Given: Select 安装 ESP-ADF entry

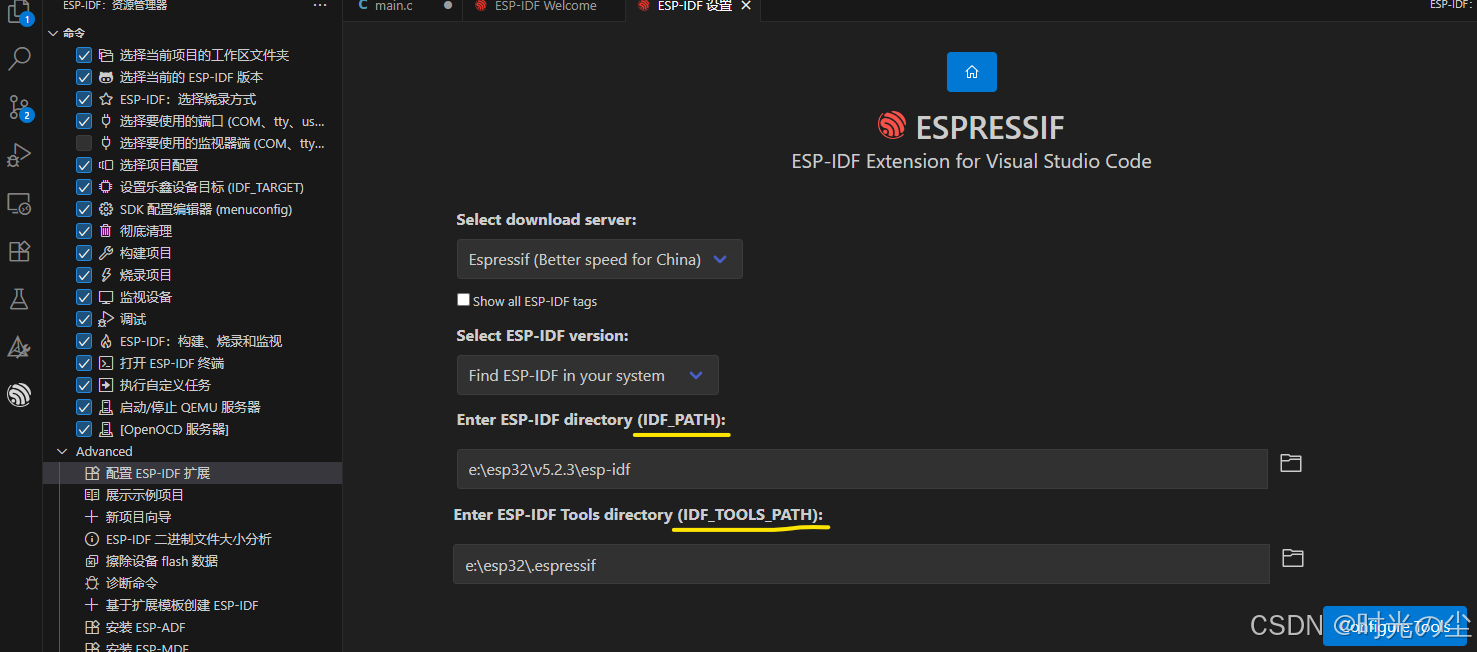Looking at the screenshot, I should tap(193, 627).
